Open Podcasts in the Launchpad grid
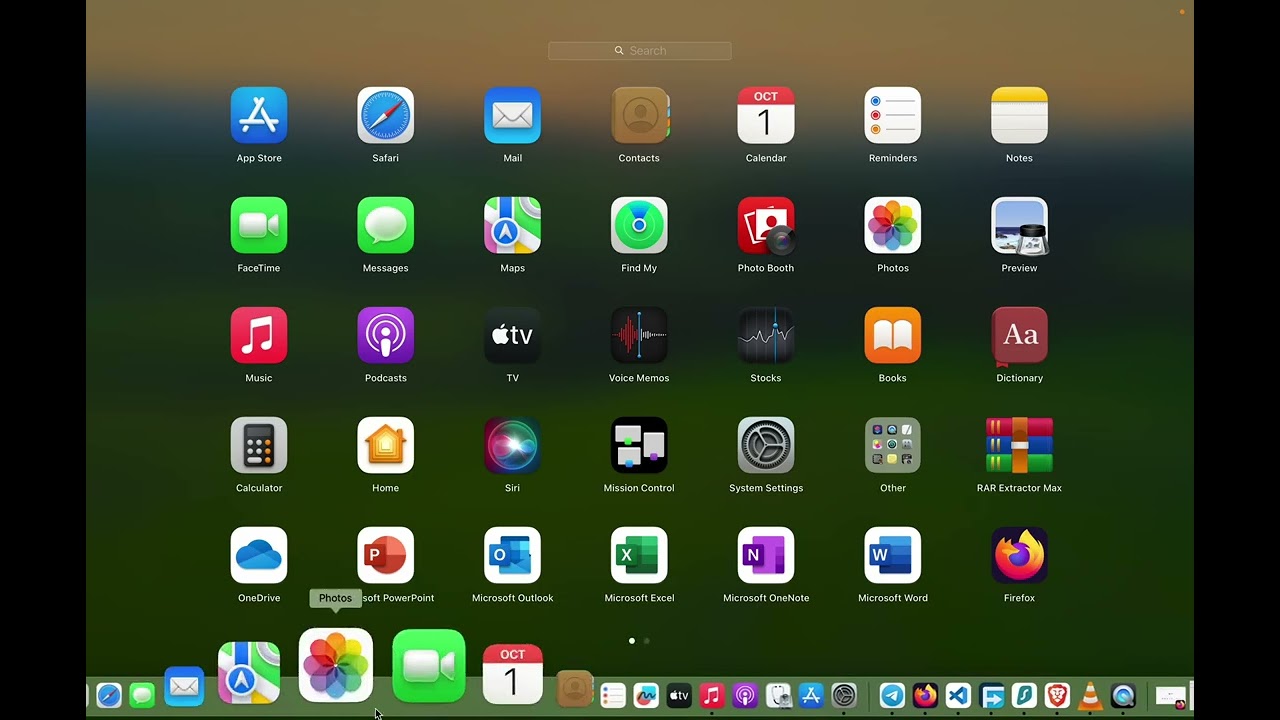 (385, 335)
